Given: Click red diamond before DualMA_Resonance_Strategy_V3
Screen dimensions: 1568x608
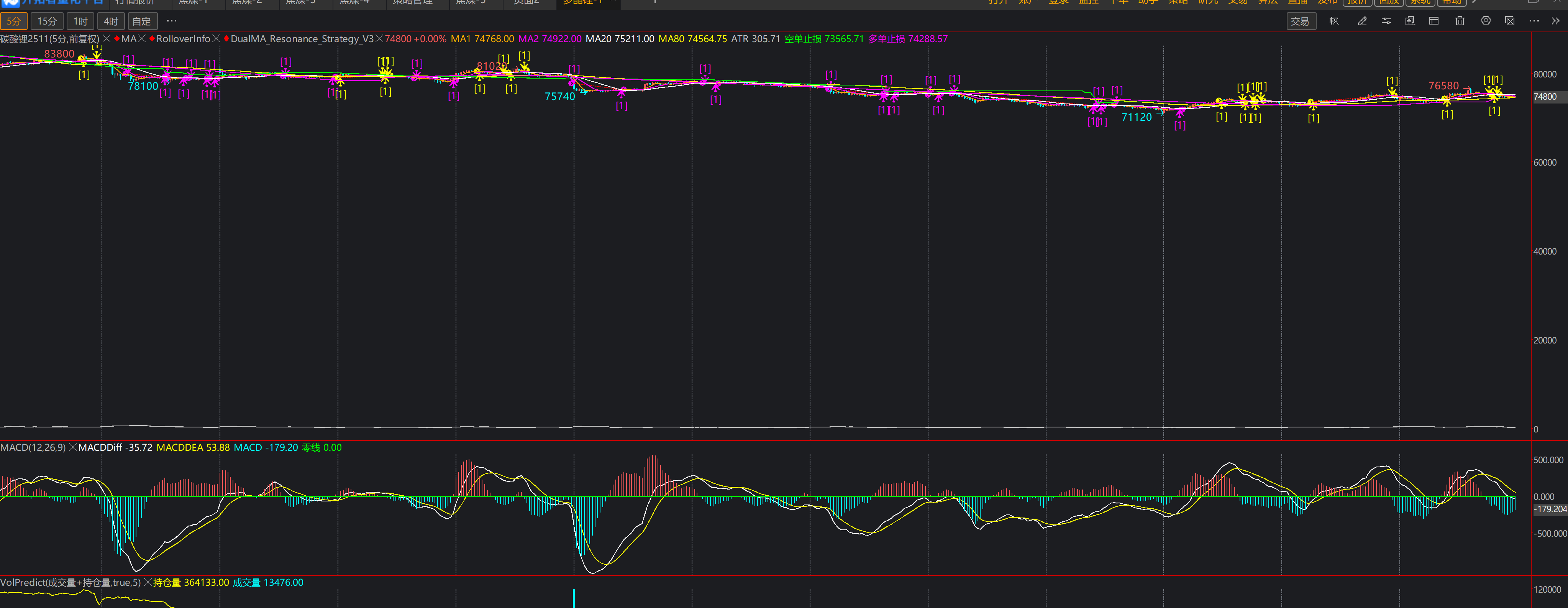Looking at the screenshot, I should coord(226,39).
